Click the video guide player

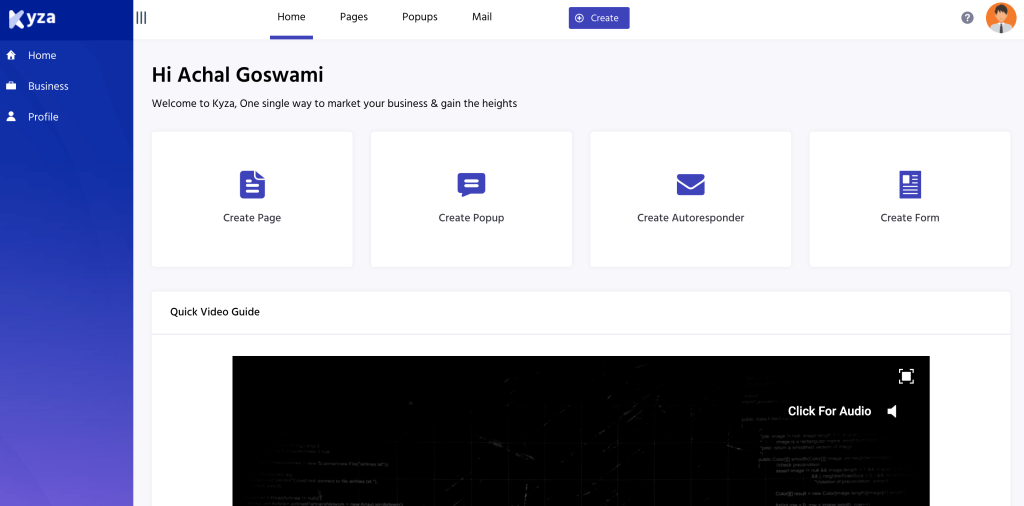pyautogui.click(x=581, y=431)
